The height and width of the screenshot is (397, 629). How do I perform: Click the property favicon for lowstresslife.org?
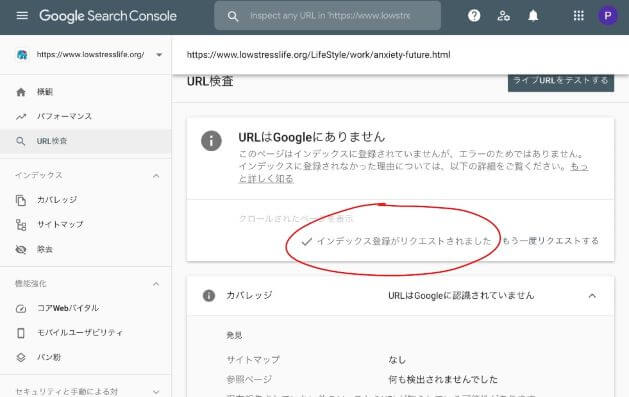tap(22, 55)
